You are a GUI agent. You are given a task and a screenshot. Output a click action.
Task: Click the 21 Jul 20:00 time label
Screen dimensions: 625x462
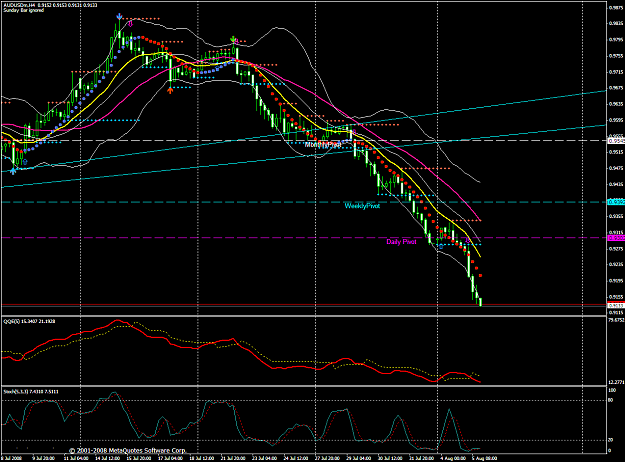(233, 458)
